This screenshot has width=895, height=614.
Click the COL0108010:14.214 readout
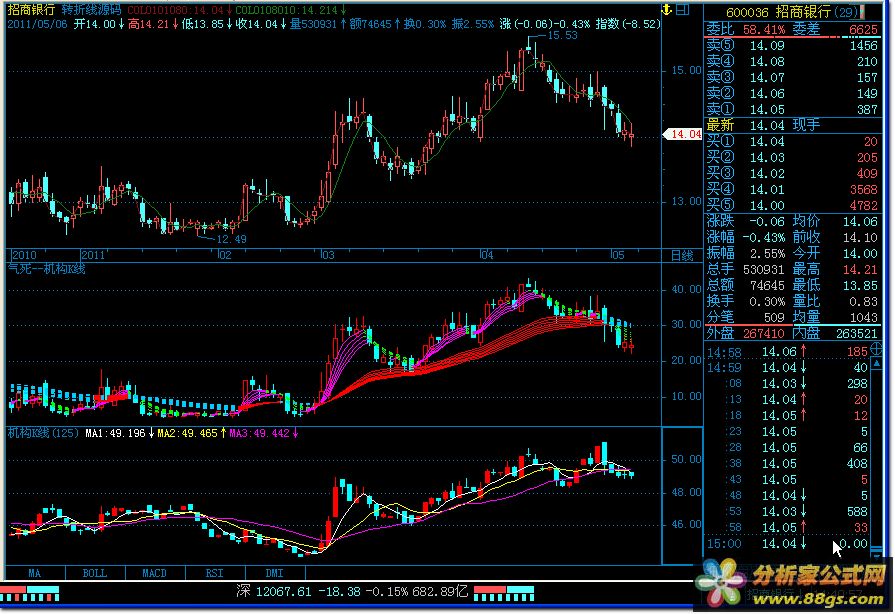(291, 10)
